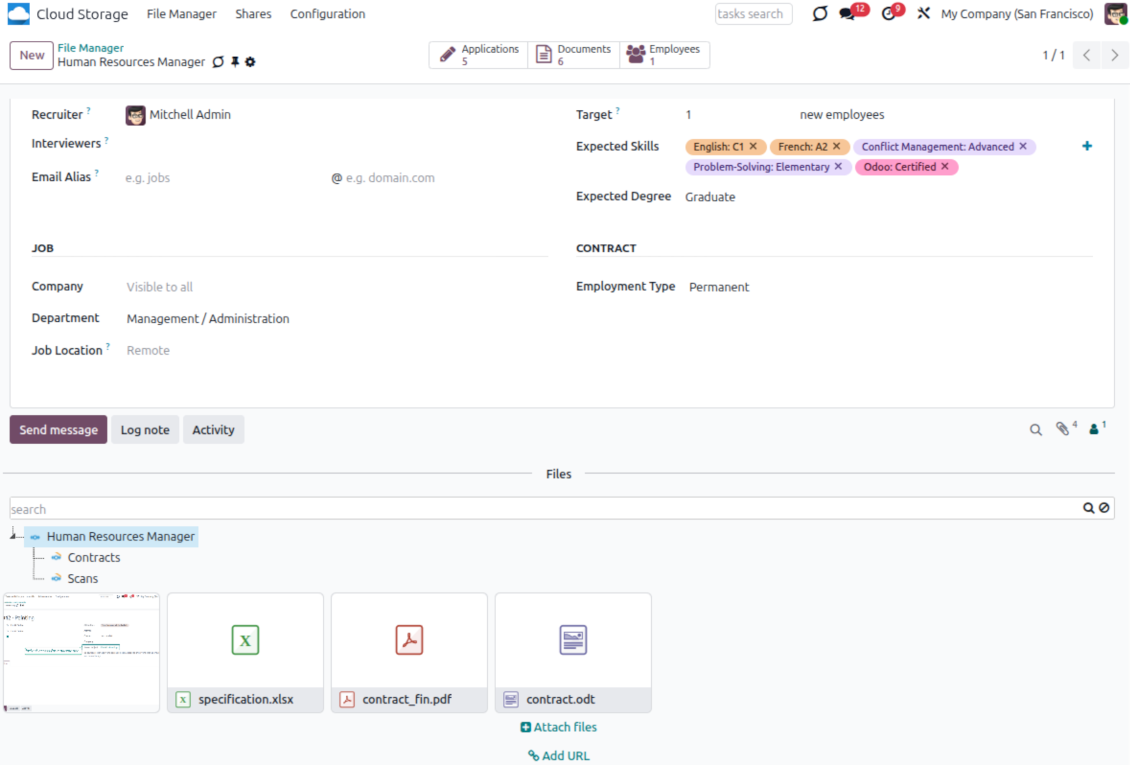
Task: Open the gear actions menu icon
Action: tap(250, 62)
